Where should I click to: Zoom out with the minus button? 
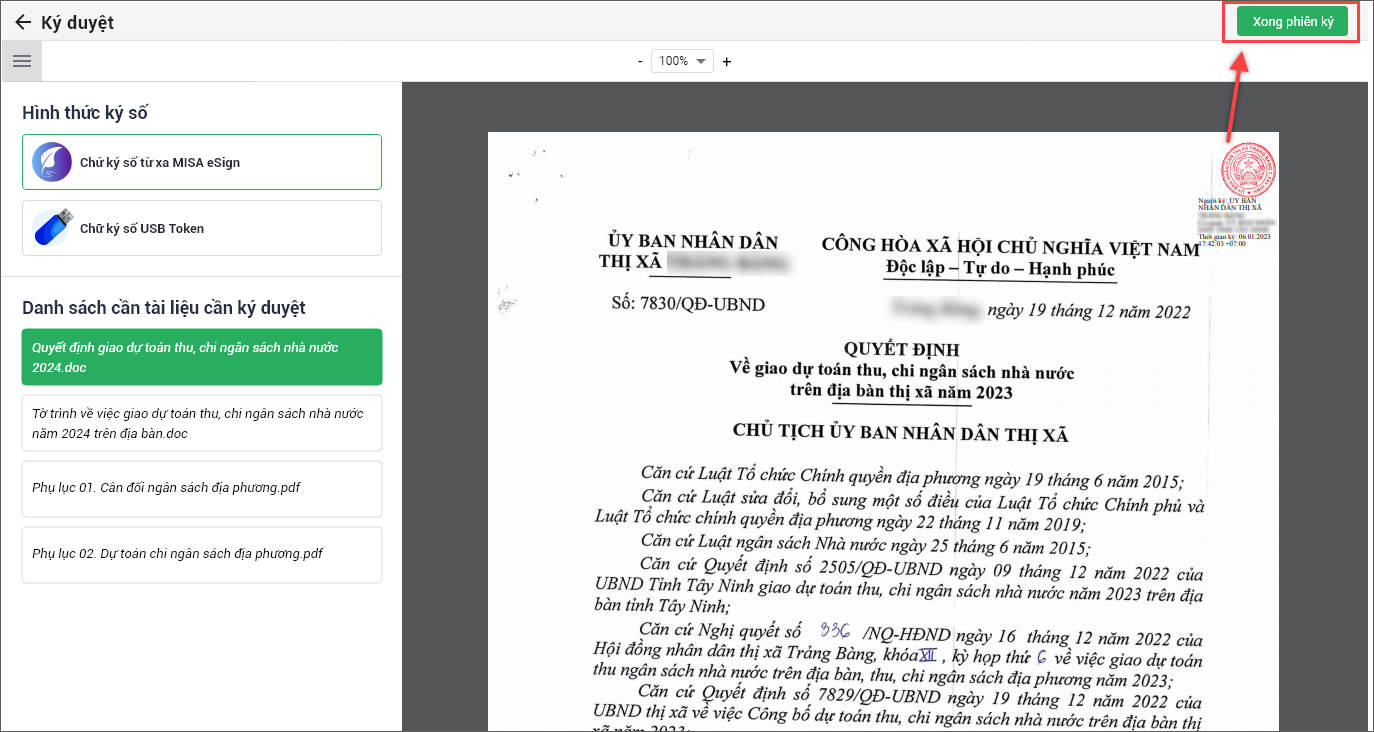pos(640,62)
